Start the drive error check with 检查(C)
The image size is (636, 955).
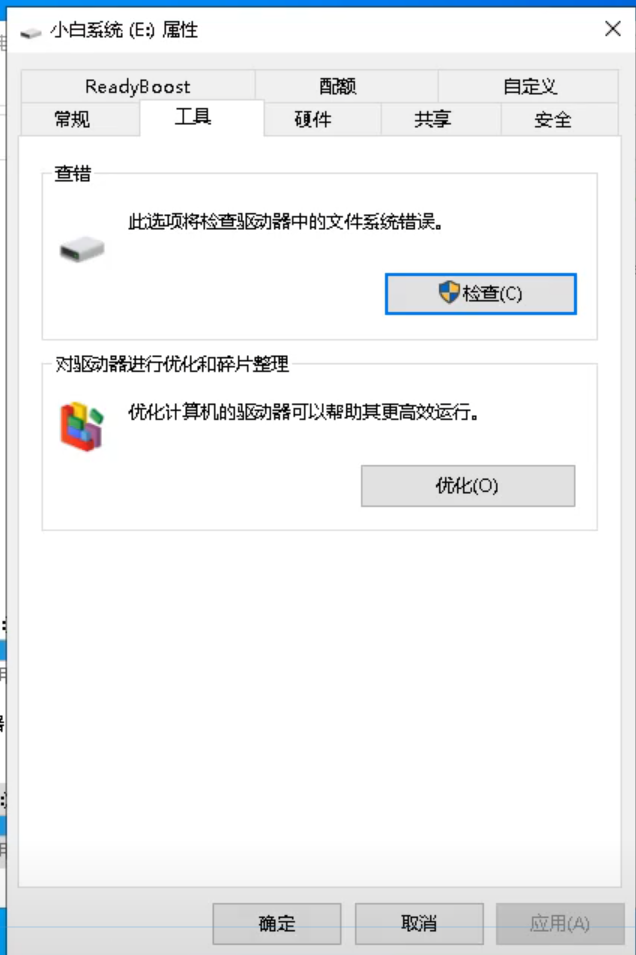point(481,294)
